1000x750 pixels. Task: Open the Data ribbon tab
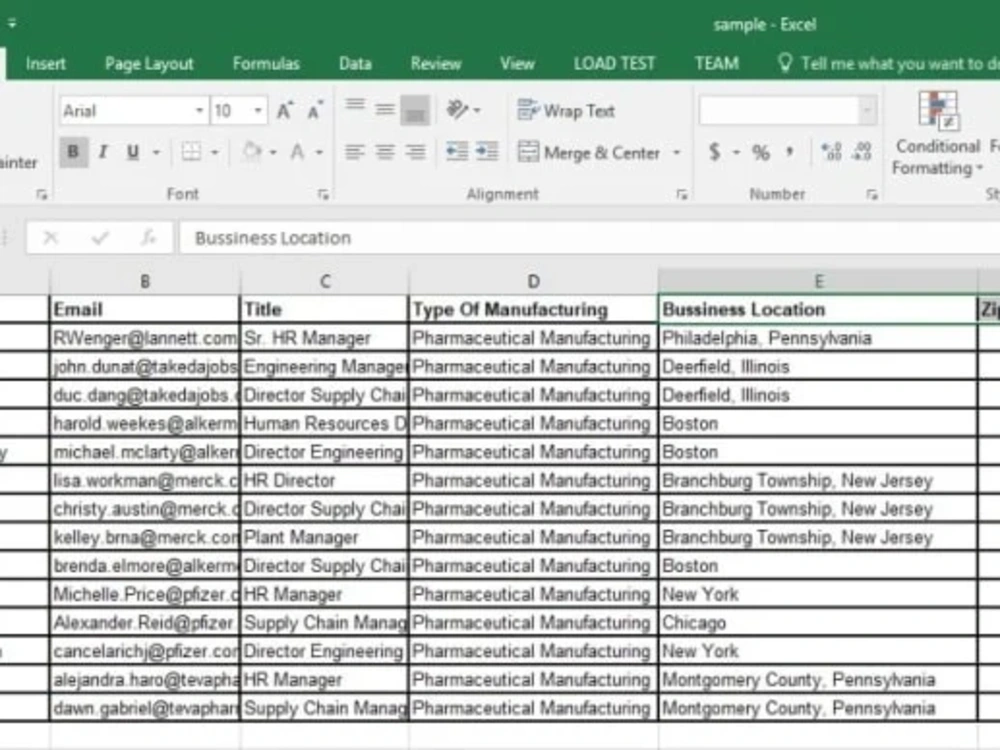click(x=355, y=63)
